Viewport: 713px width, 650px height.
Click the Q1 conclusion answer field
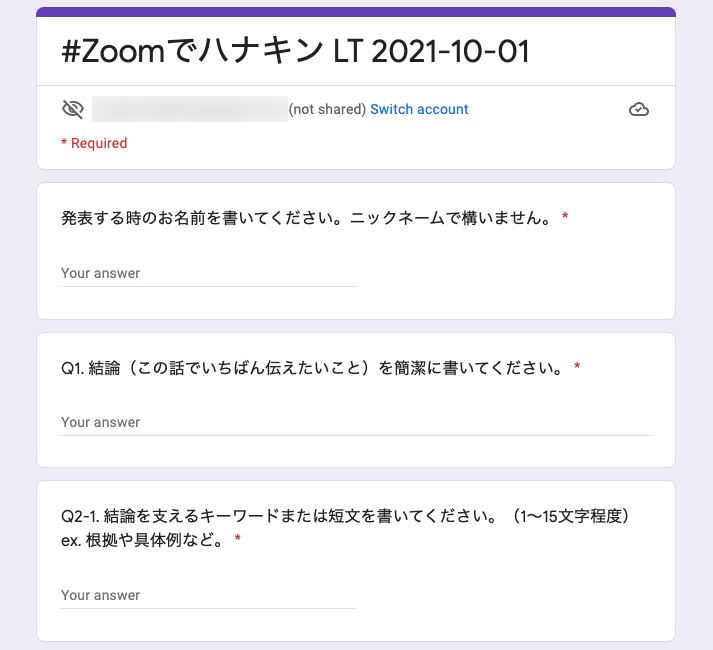pyautogui.click(x=355, y=422)
